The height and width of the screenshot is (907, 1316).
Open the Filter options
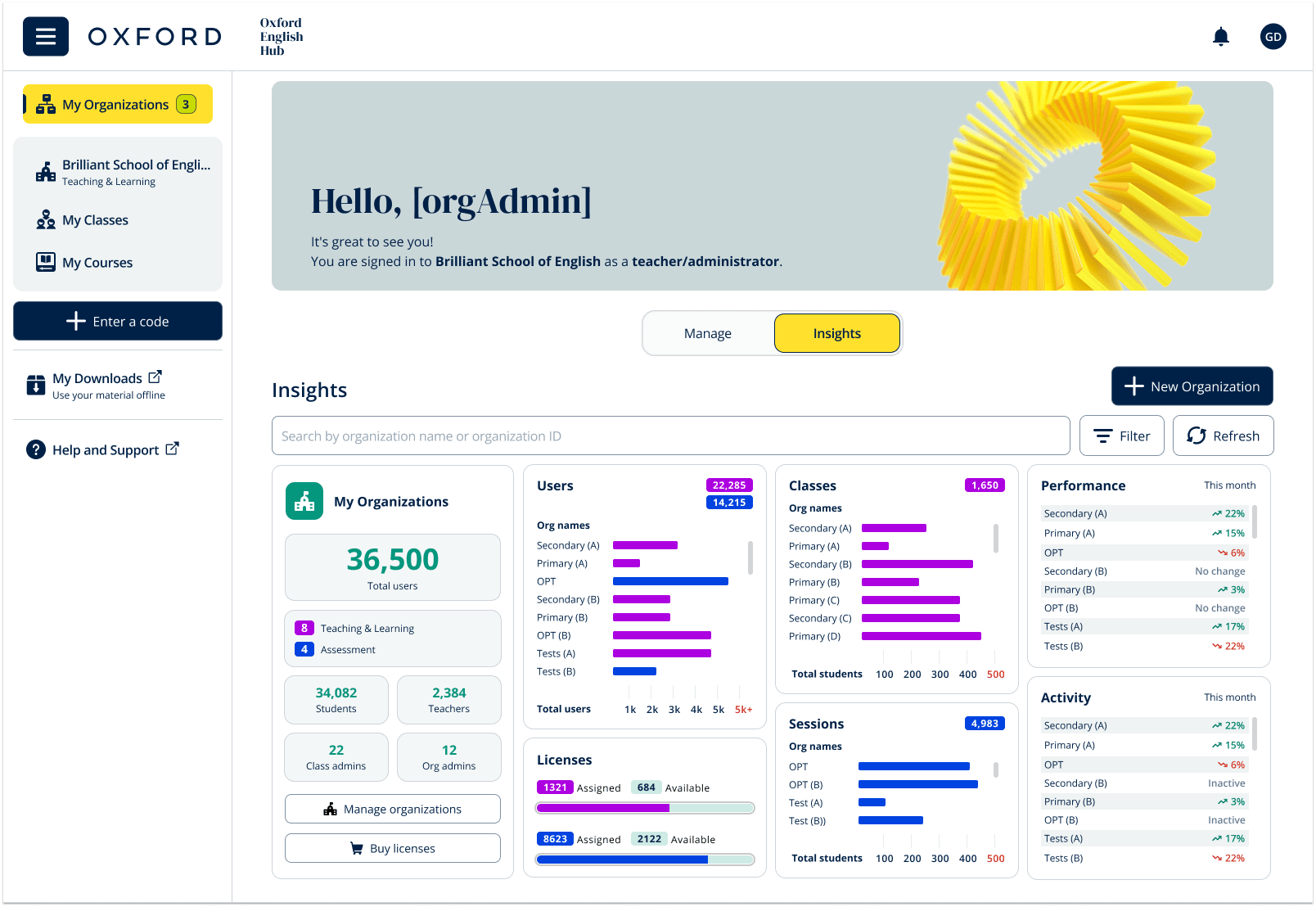pyautogui.click(x=1121, y=435)
